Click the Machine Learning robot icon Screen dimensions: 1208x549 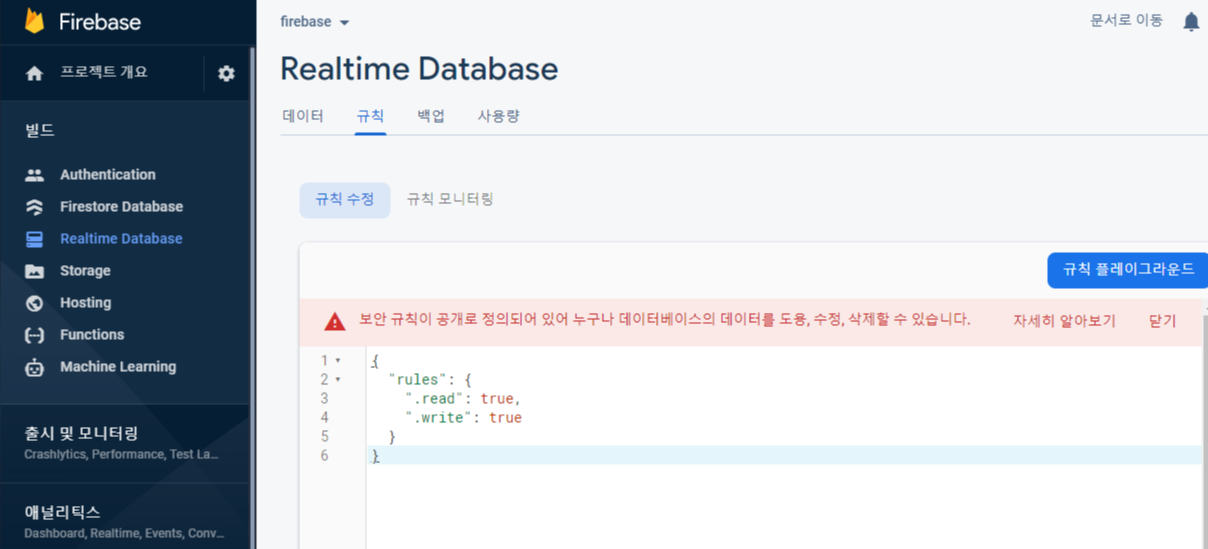(x=35, y=367)
